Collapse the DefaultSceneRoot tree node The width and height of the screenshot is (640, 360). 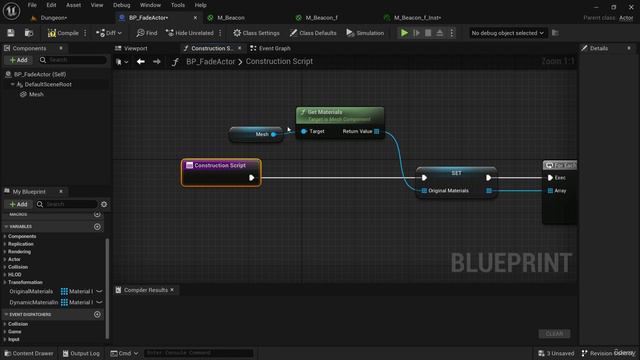(x=12, y=84)
